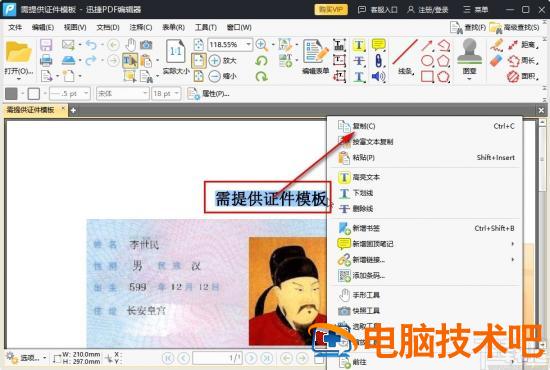Select the yellow Highlight Text toolbar icon
This screenshot has height=370, width=550.
pyautogui.click(x=359, y=45)
